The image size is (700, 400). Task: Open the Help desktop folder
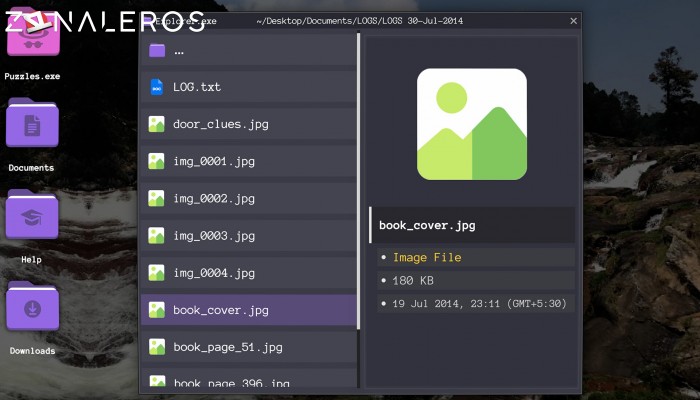32,217
